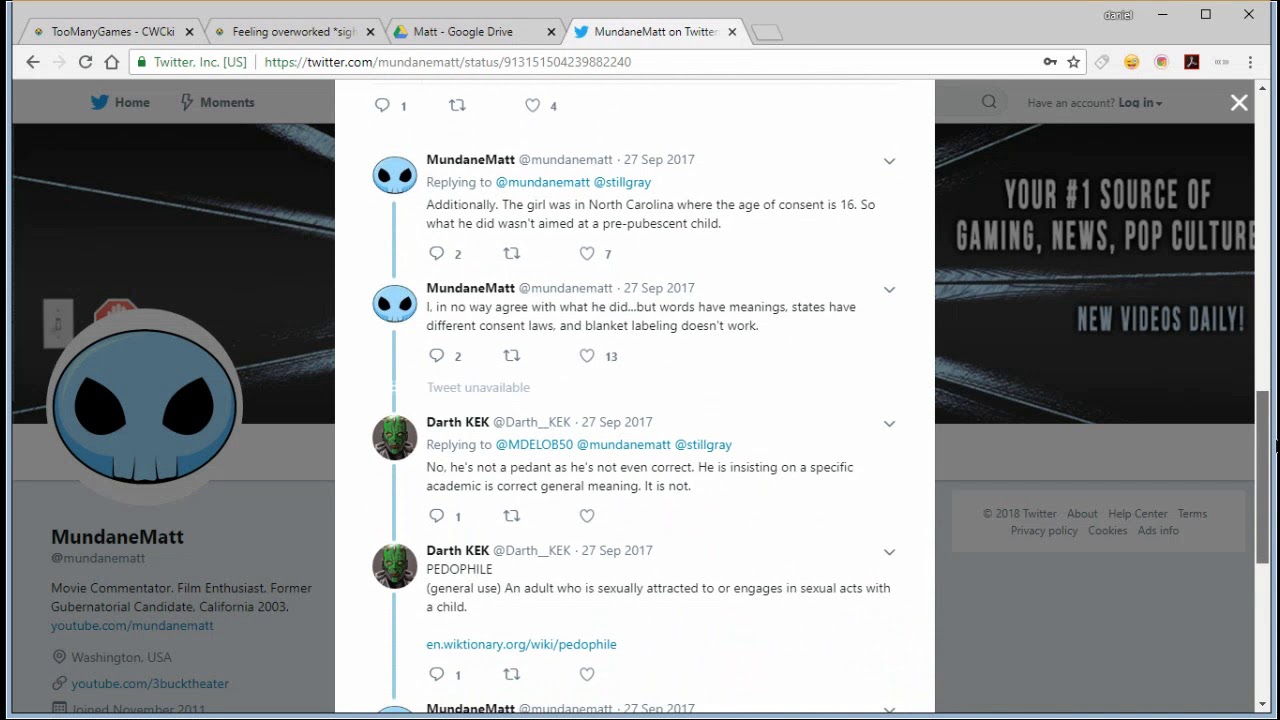This screenshot has width=1280, height=720.
Task: Open the en.wiktionary.org/wiki/pedophile link
Action: point(521,644)
